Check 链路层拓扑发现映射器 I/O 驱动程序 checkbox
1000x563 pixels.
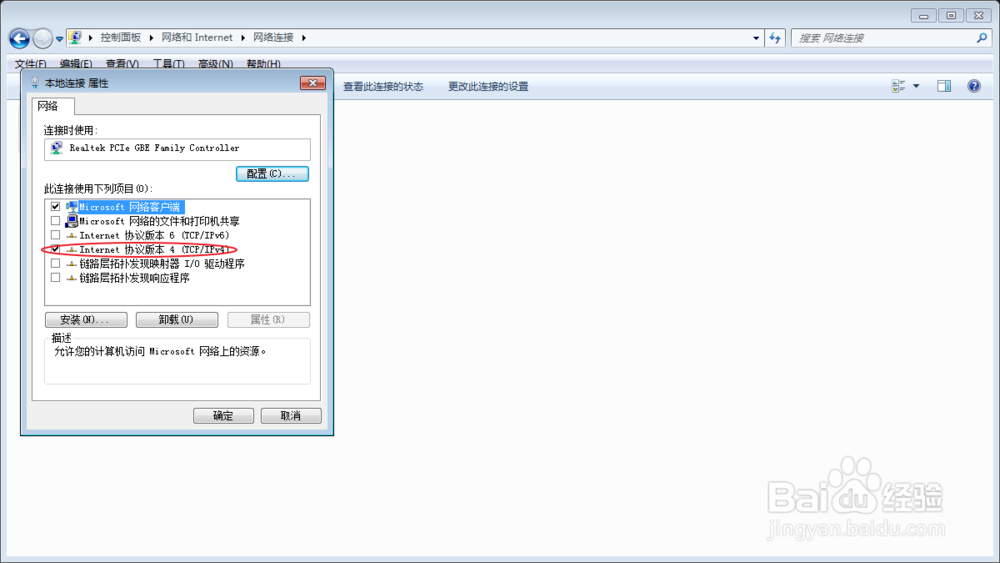coord(55,263)
